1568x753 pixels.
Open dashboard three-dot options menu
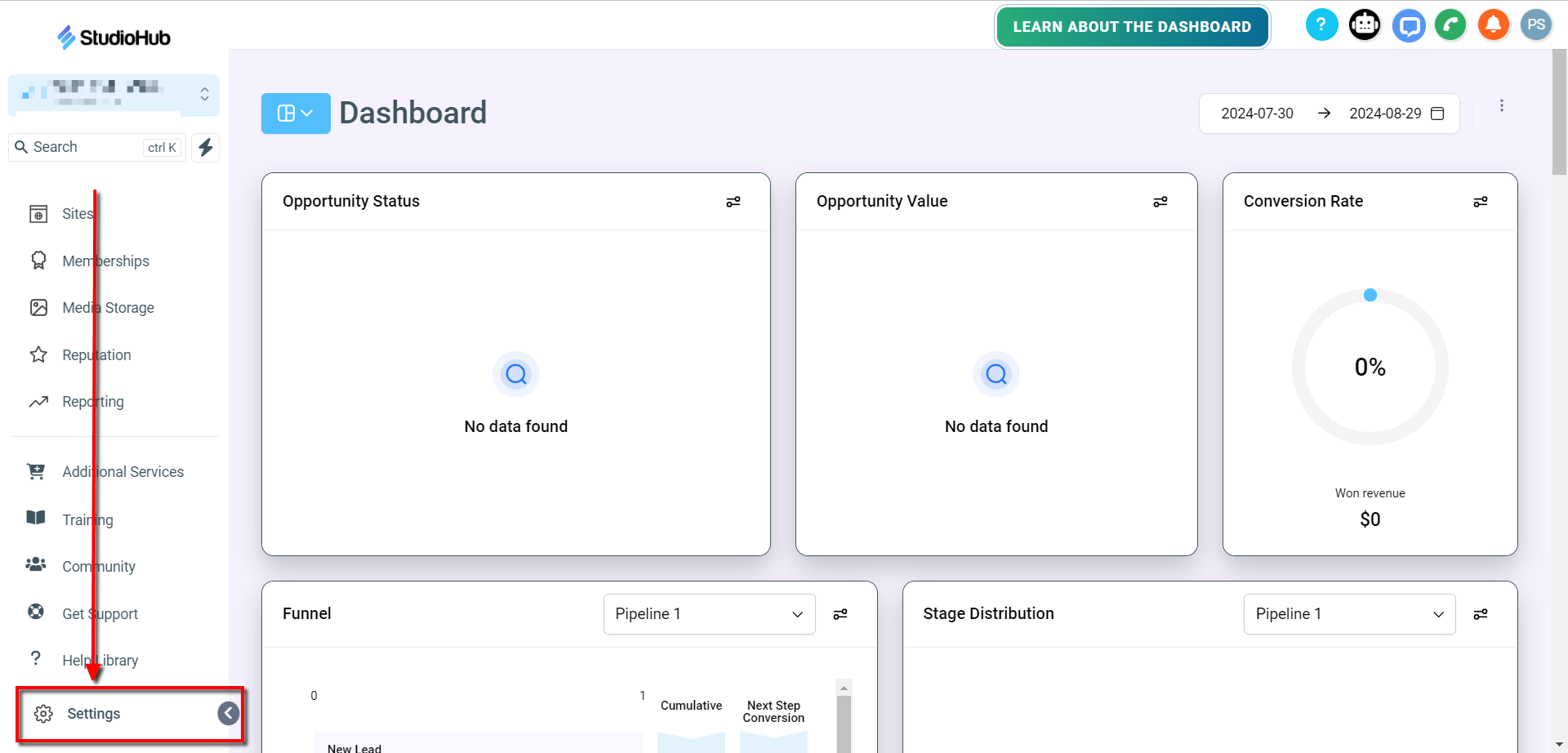pos(1501,105)
